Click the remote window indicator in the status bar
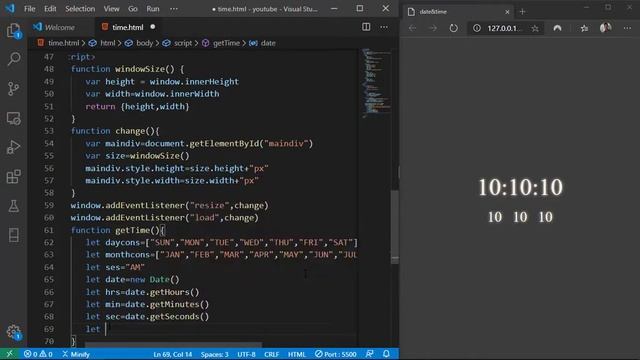The height and width of the screenshot is (360, 640). point(9,354)
